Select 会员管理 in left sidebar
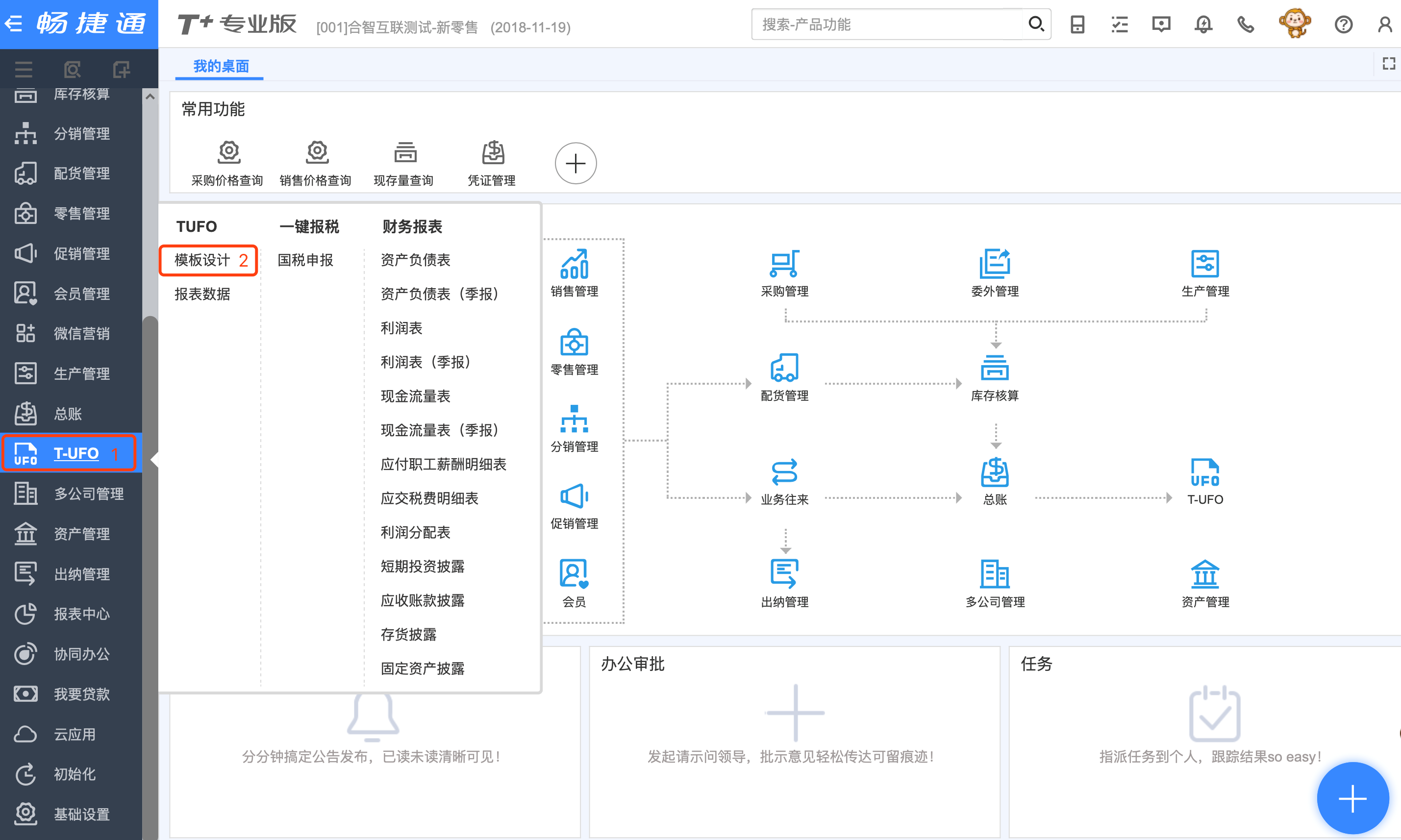The image size is (1401, 840). click(71, 294)
